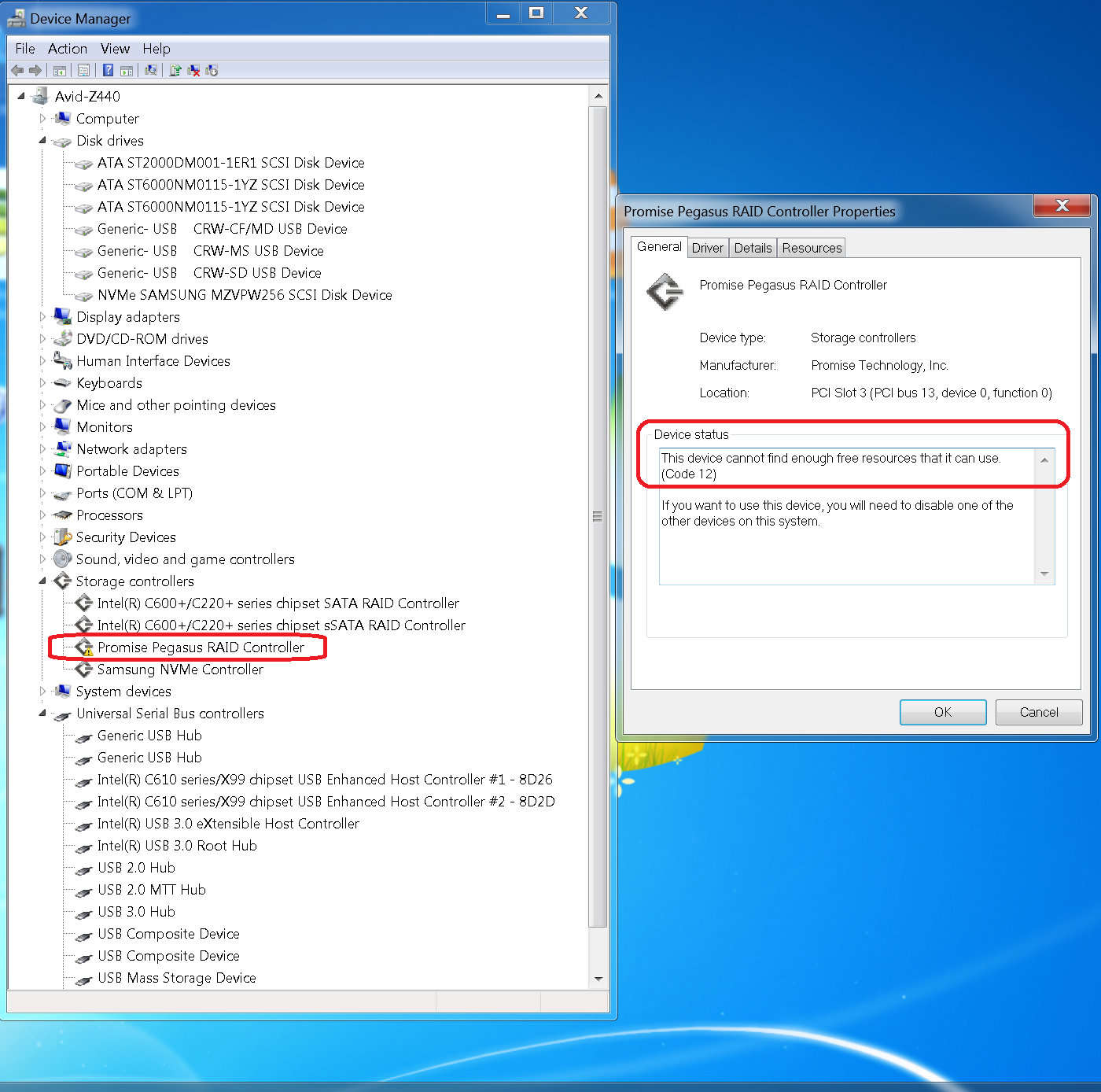
Task: Expand the Computer category
Action: pos(42,119)
